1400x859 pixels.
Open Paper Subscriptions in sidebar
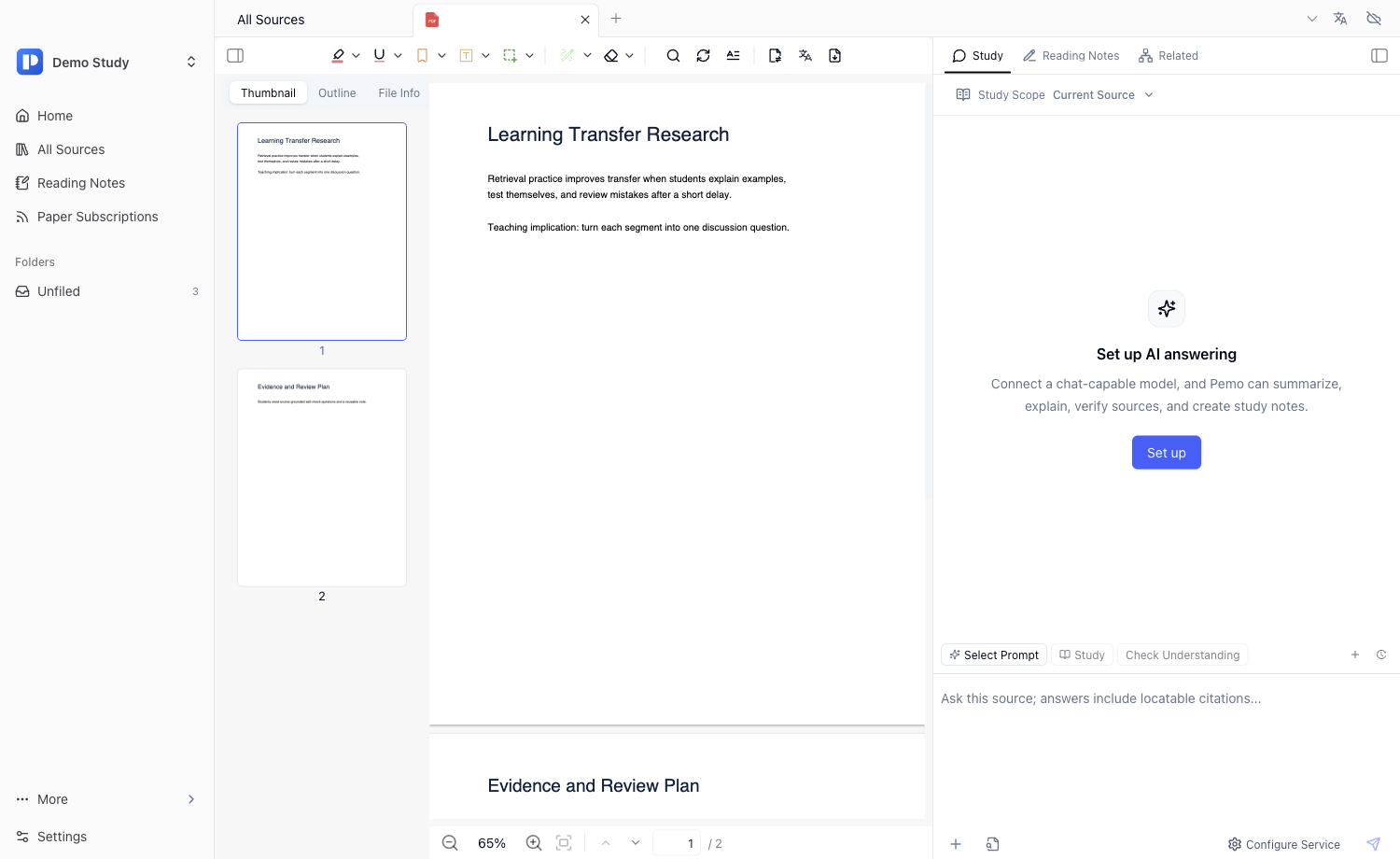[x=106, y=217]
